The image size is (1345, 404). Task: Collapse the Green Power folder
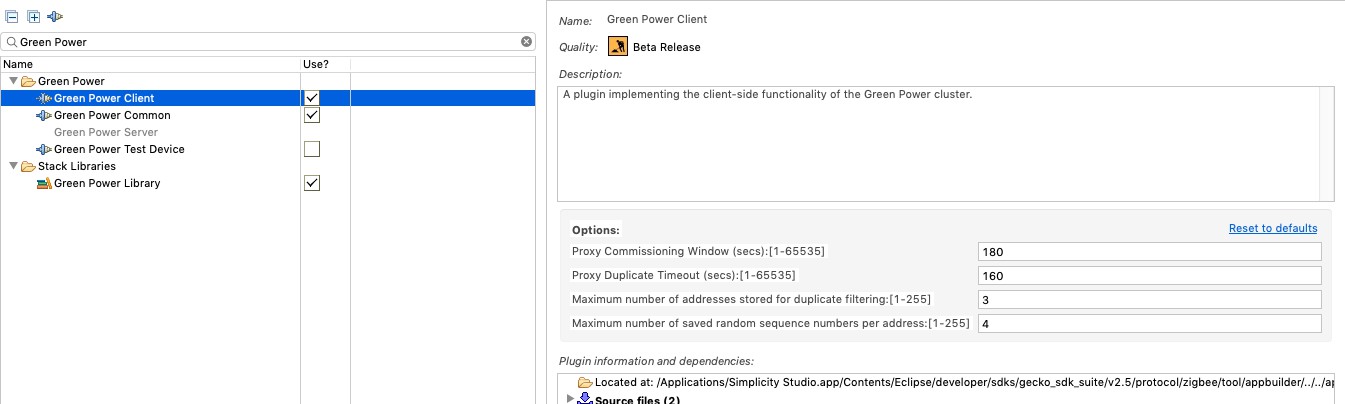pos(12,81)
